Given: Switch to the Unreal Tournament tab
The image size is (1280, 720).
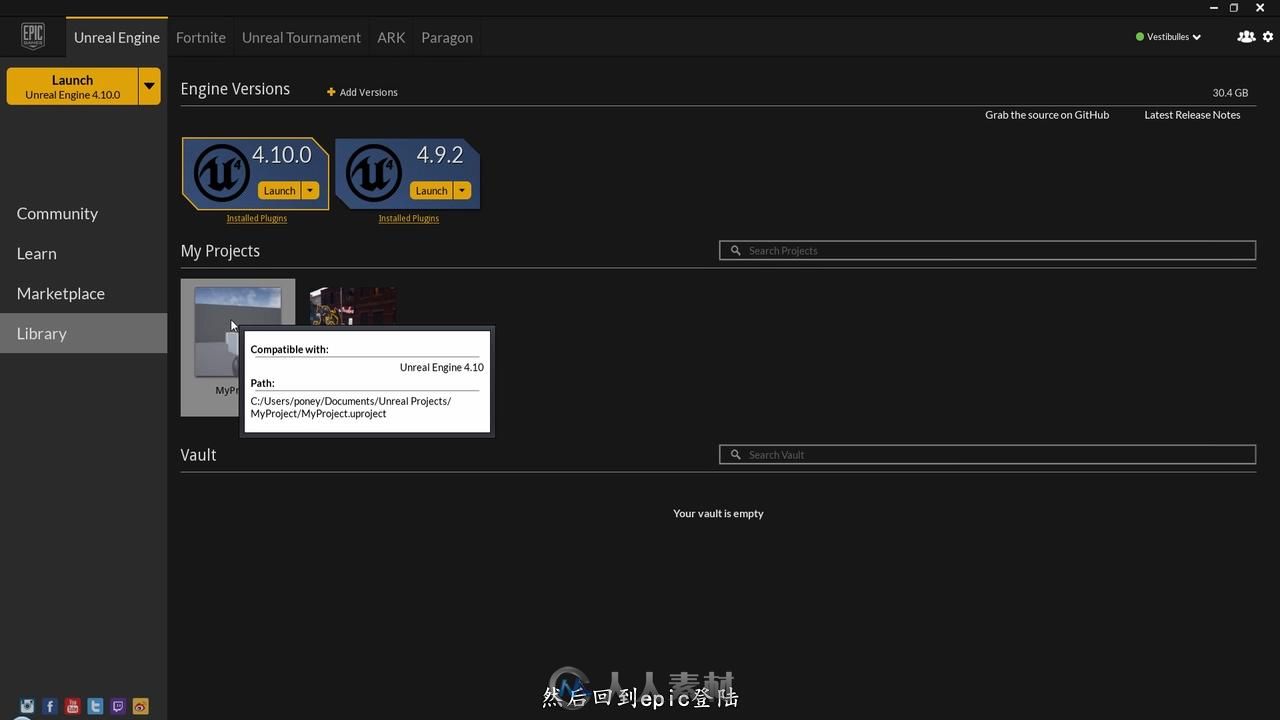Looking at the screenshot, I should click(x=301, y=37).
